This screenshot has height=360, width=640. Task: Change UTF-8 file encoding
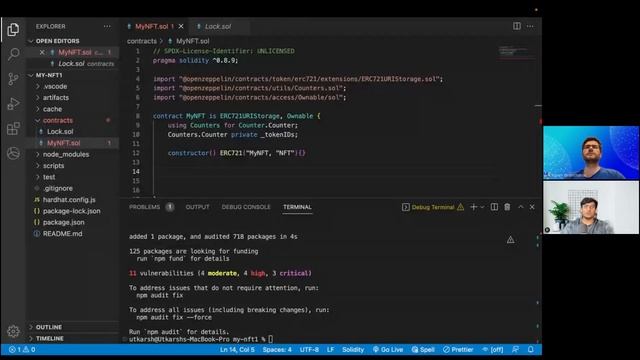click(309, 349)
